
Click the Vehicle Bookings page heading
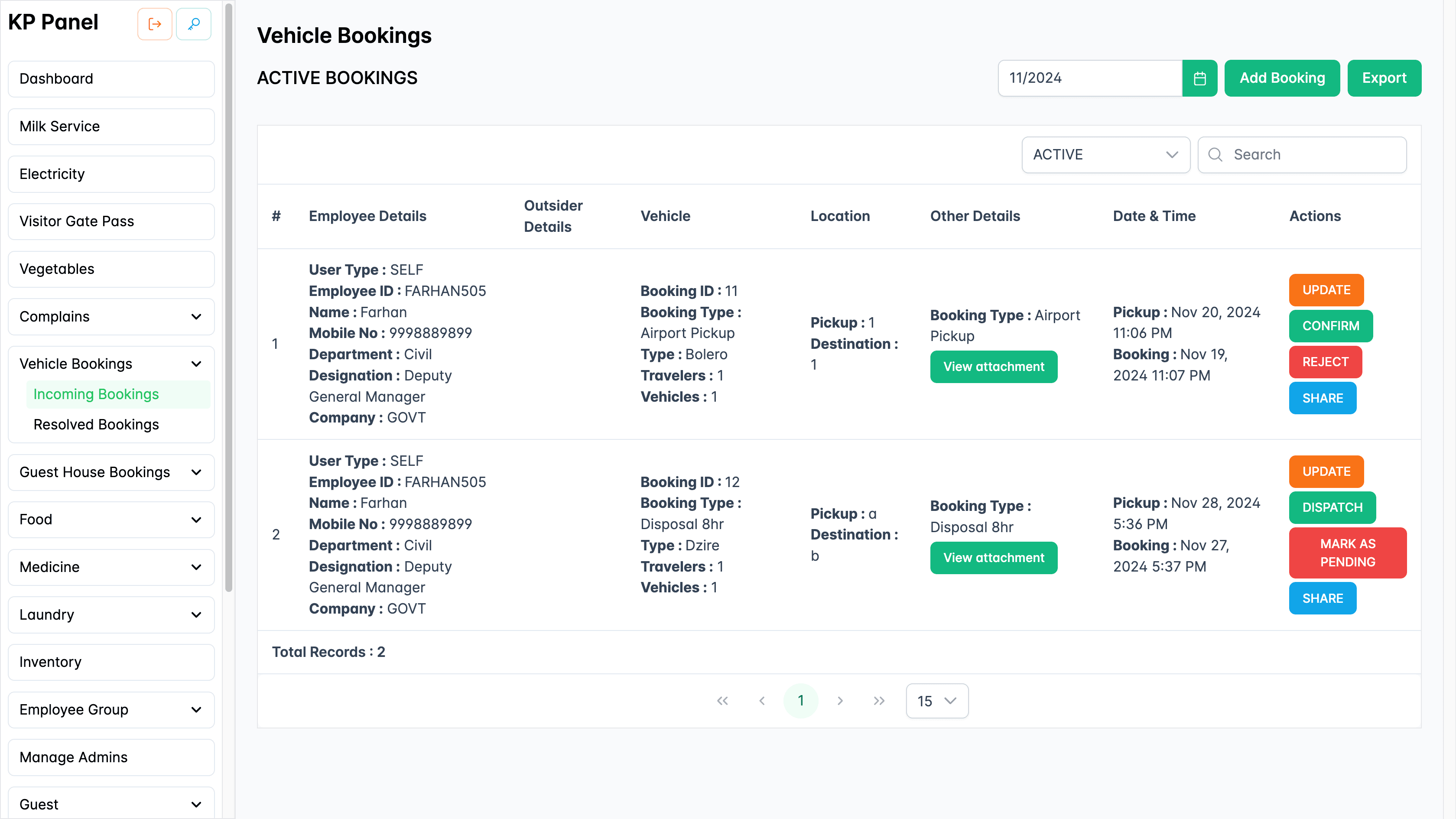[344, 36]
